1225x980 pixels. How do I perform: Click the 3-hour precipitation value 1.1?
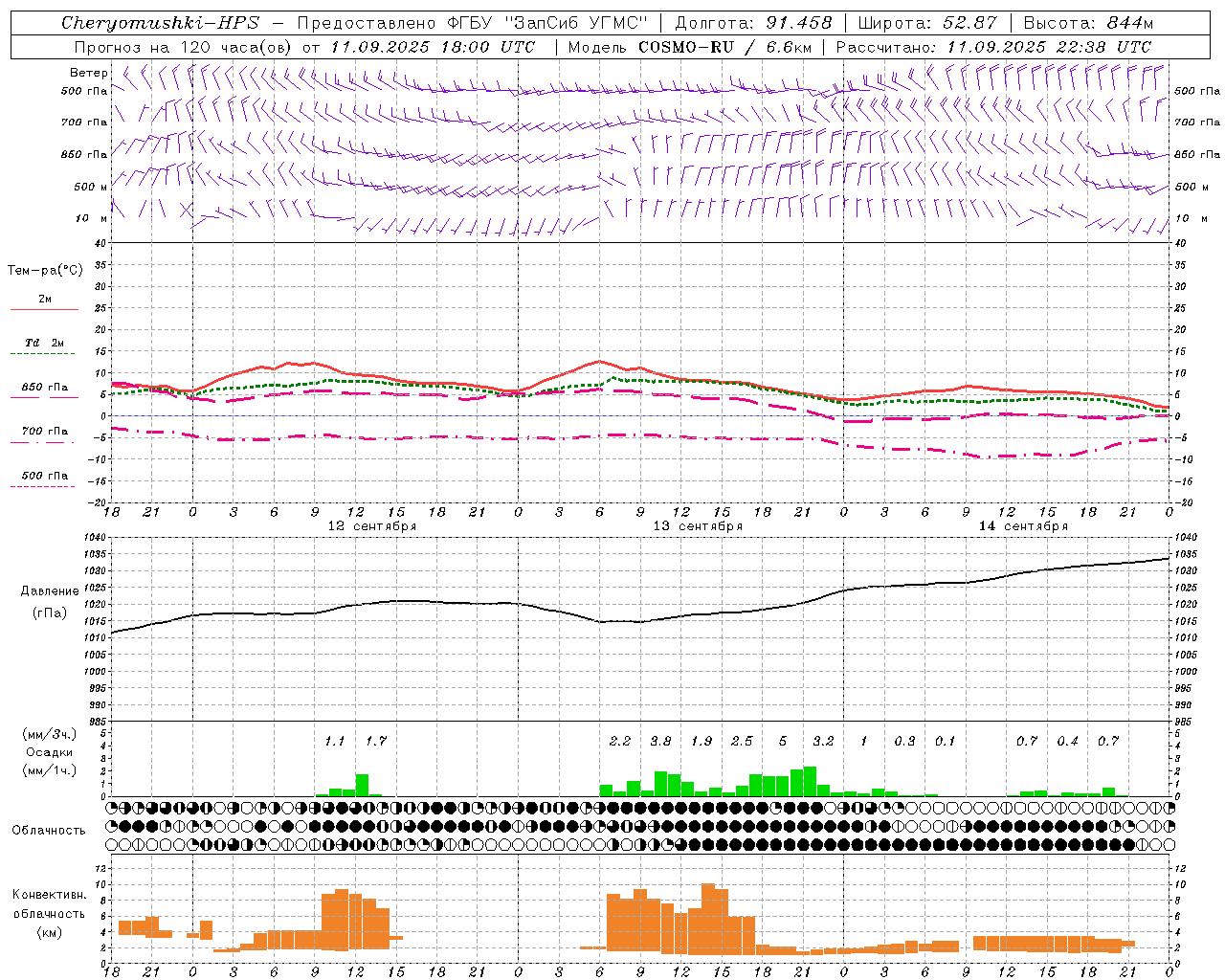(x=335, y=741)
